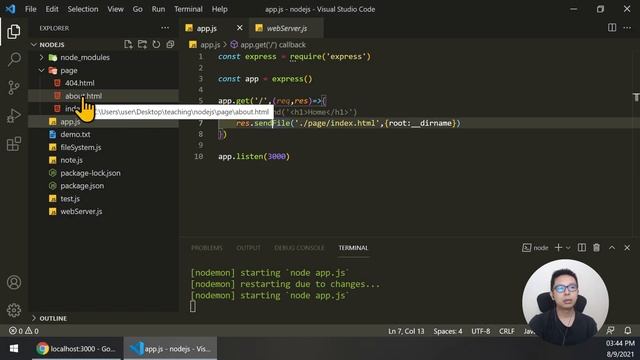640x360 pixels.
Task: Open fileSystem.js from the Explorer
Action: point(81,147)
